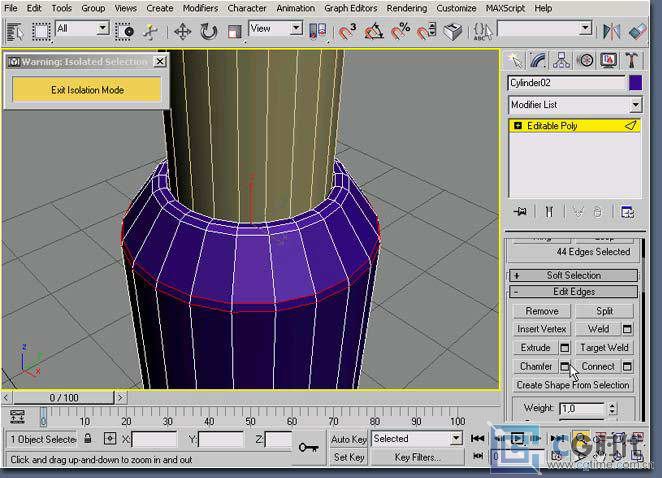Open the View reference coordinate dropdown
The width and height of the screenshot is (662, 478).
[296, 29]
